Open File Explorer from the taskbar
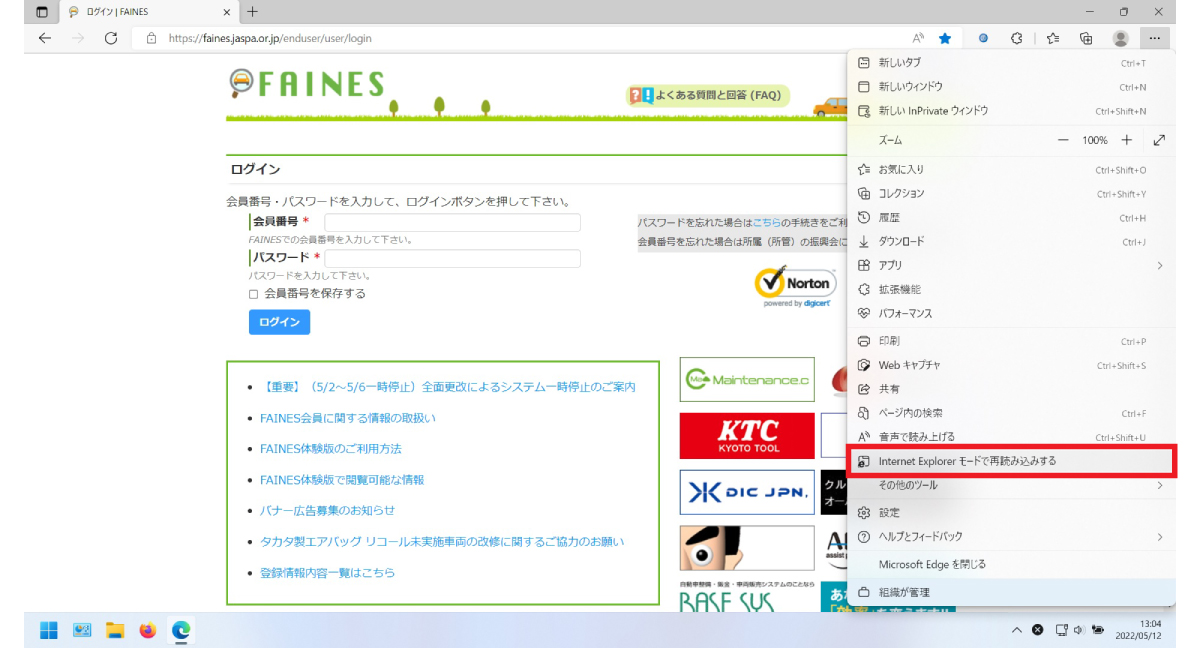The image size is (1200, 650). click(x=115, y=630)
